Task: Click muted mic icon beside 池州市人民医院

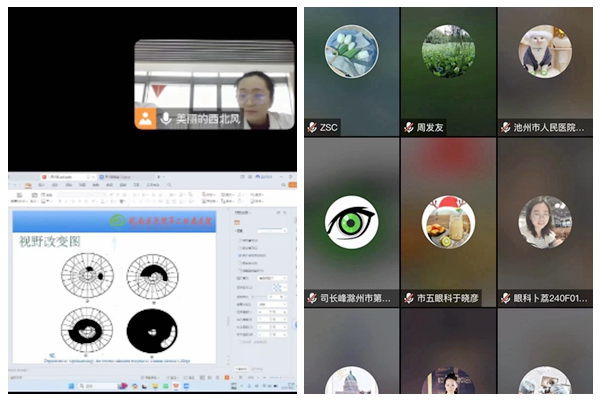Action: click(x=505, y=127)
